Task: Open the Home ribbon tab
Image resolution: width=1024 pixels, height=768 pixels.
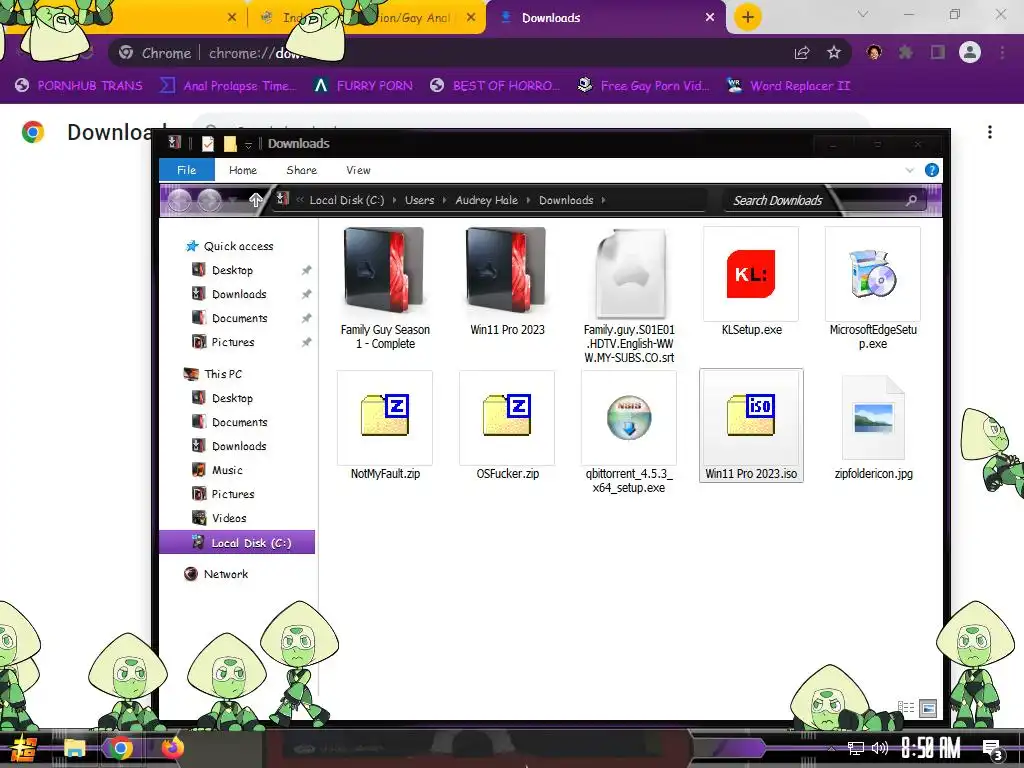Action: coord(243,170)
